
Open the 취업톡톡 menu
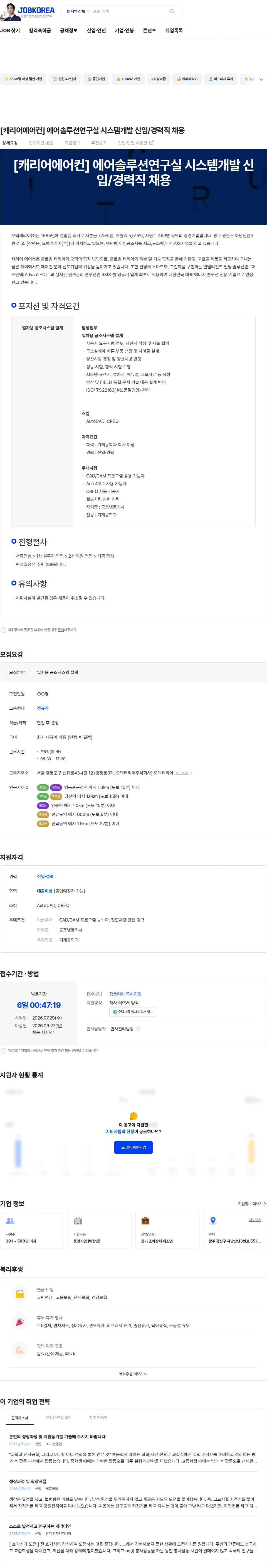[x=174, y=30]
